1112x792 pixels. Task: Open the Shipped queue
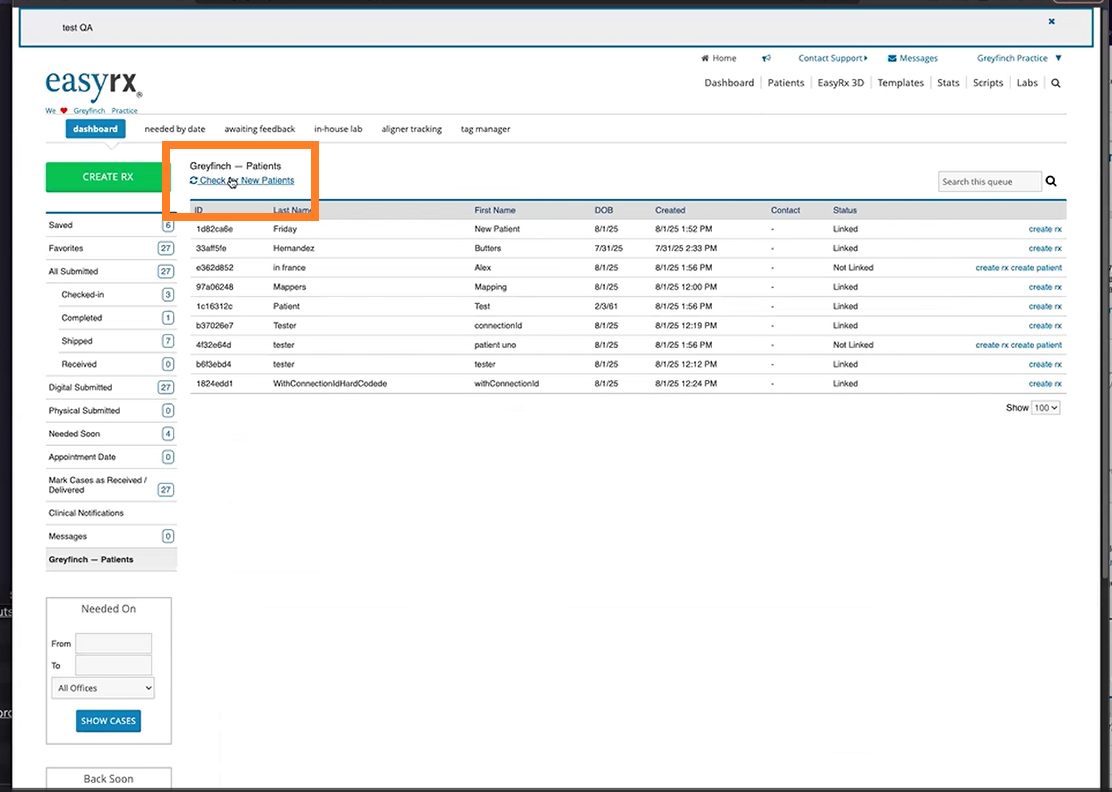(x=117, y=341)
